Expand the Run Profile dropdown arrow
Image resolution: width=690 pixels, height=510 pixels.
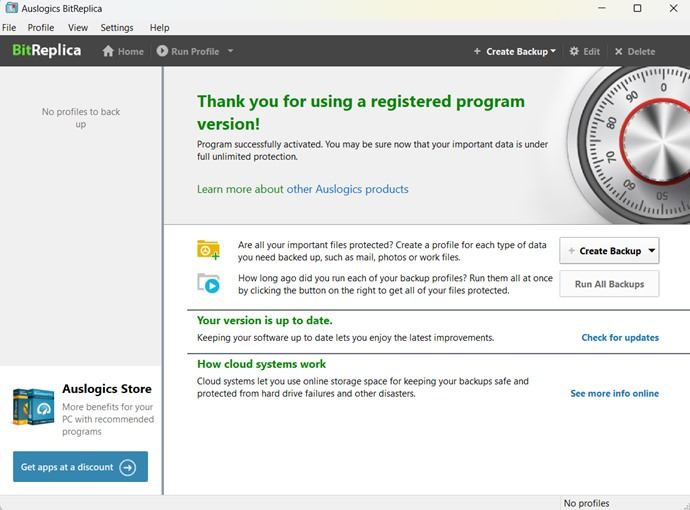pyautogui.click(x=231, y=51)
